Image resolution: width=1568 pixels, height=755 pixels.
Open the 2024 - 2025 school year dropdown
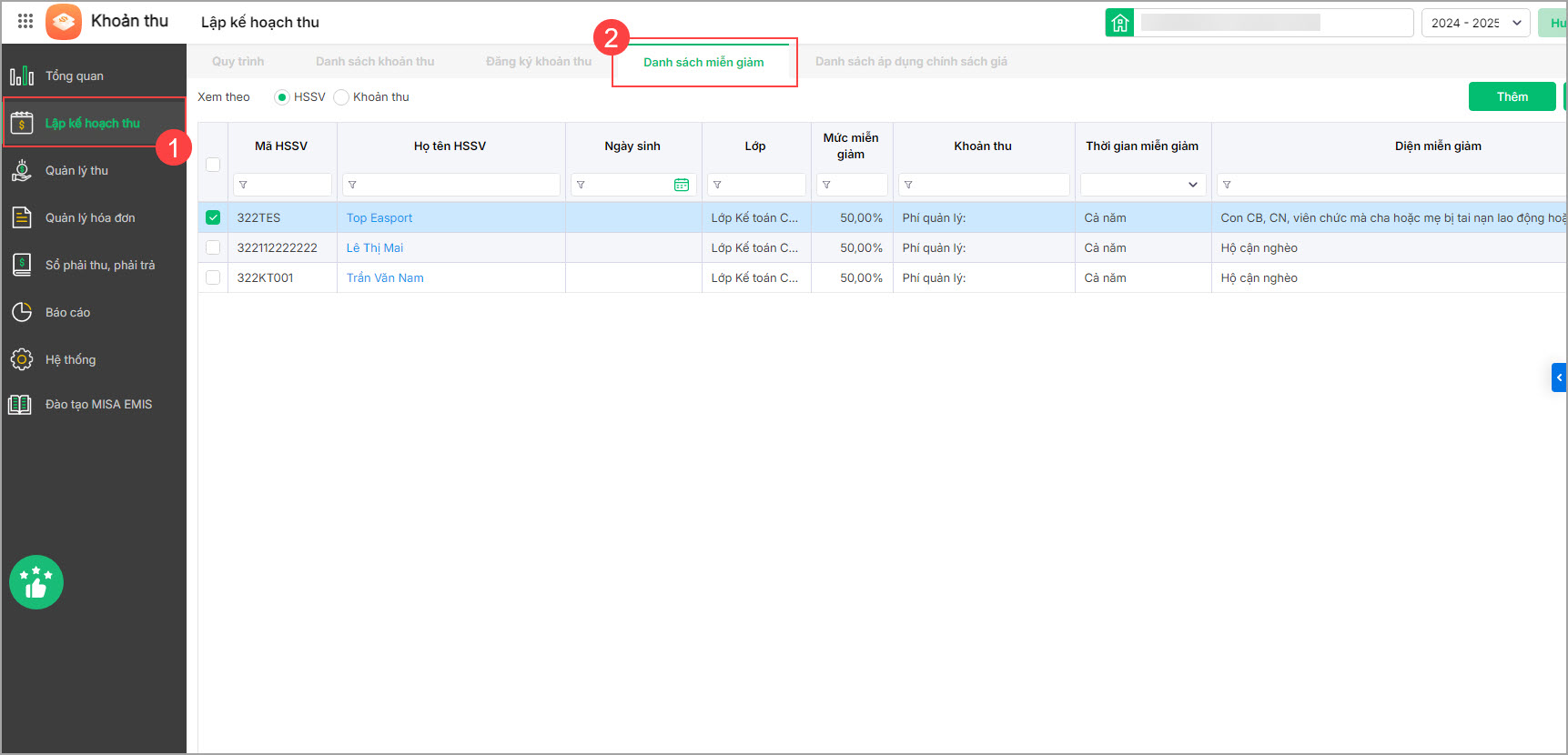coord(1474,23)
